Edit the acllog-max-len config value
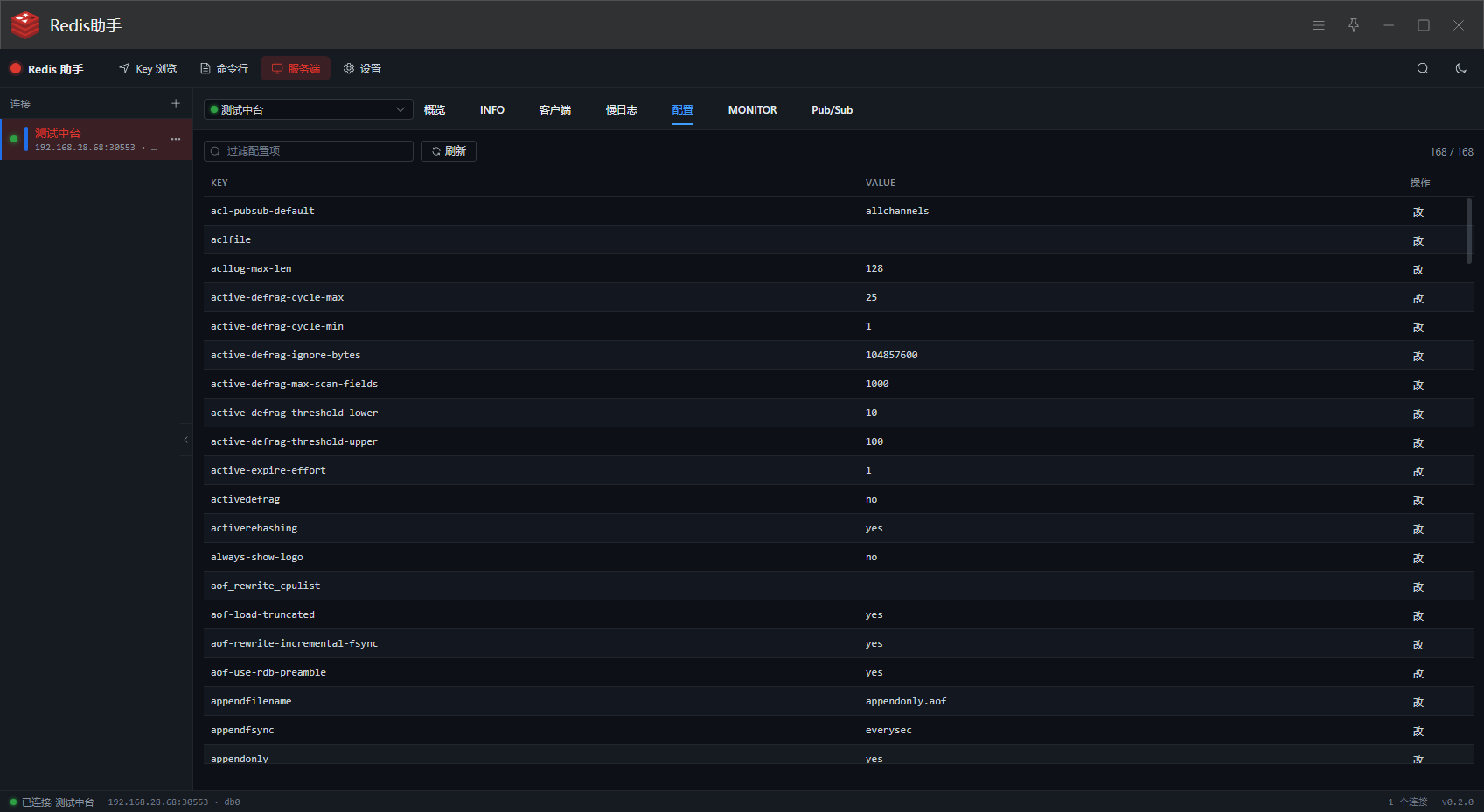Screen dimensions: 1484x812 click(1418, 269)
